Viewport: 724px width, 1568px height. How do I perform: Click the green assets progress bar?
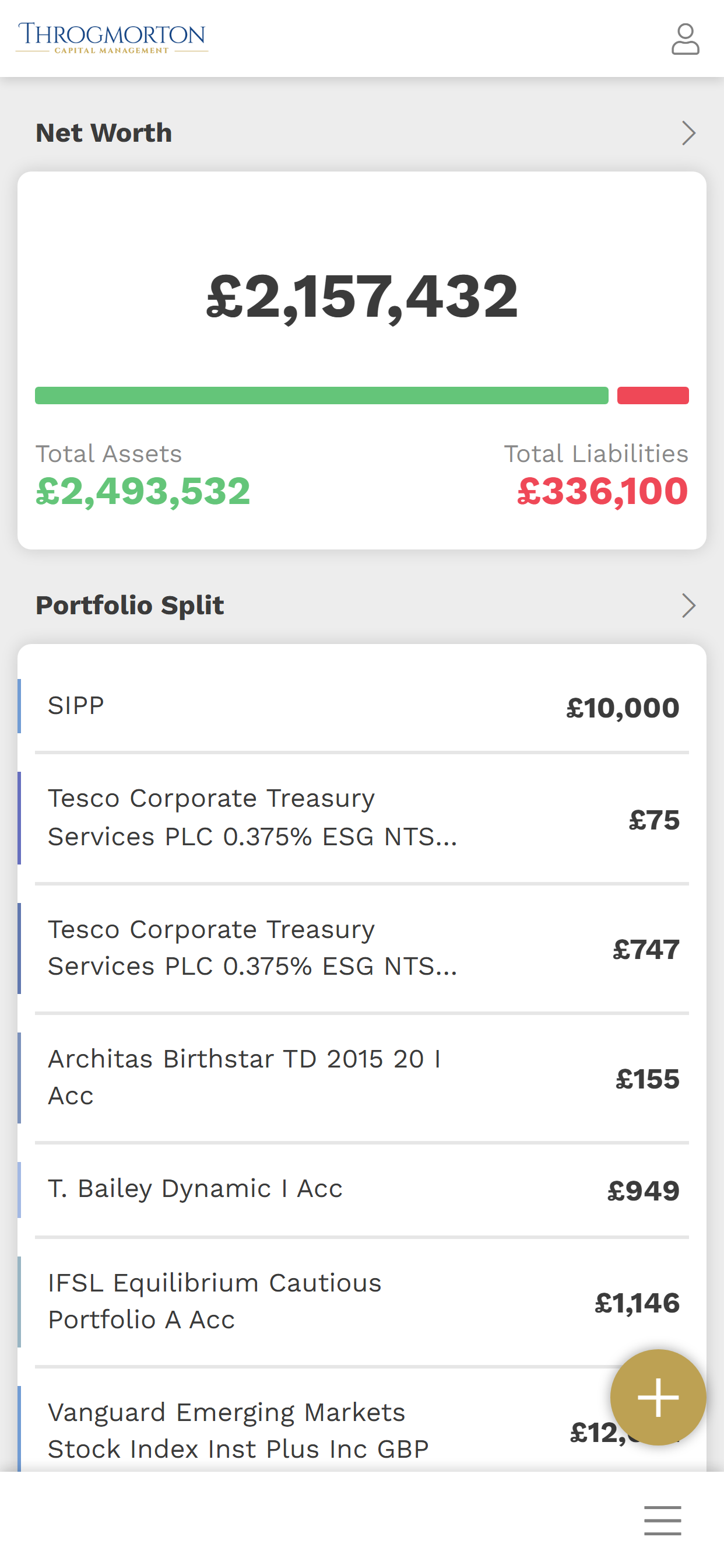(x=321, y=395)
